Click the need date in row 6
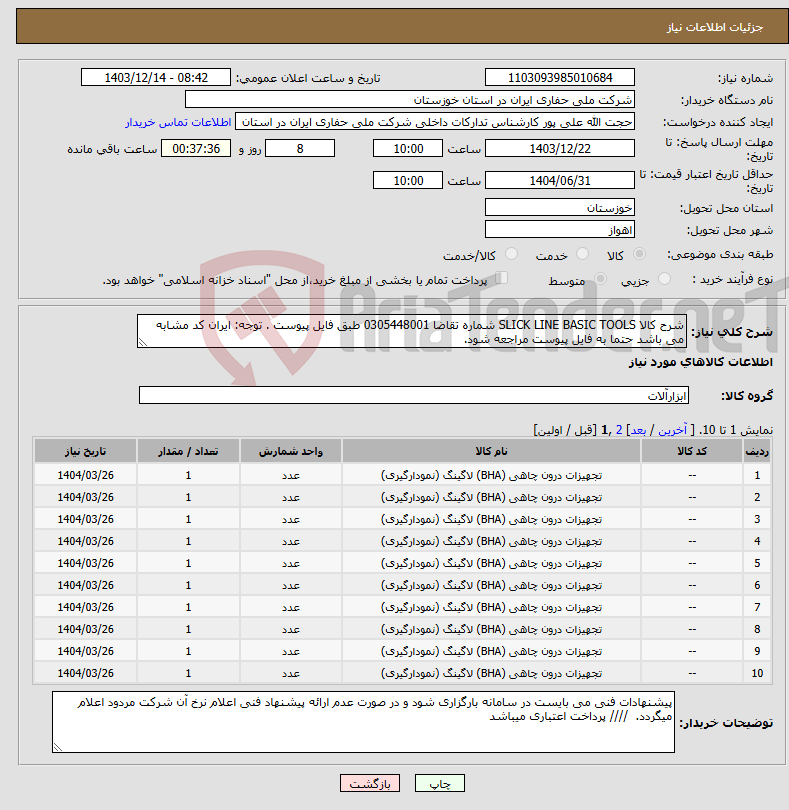This screenshot has height=810, width=789. coord(85,585)
